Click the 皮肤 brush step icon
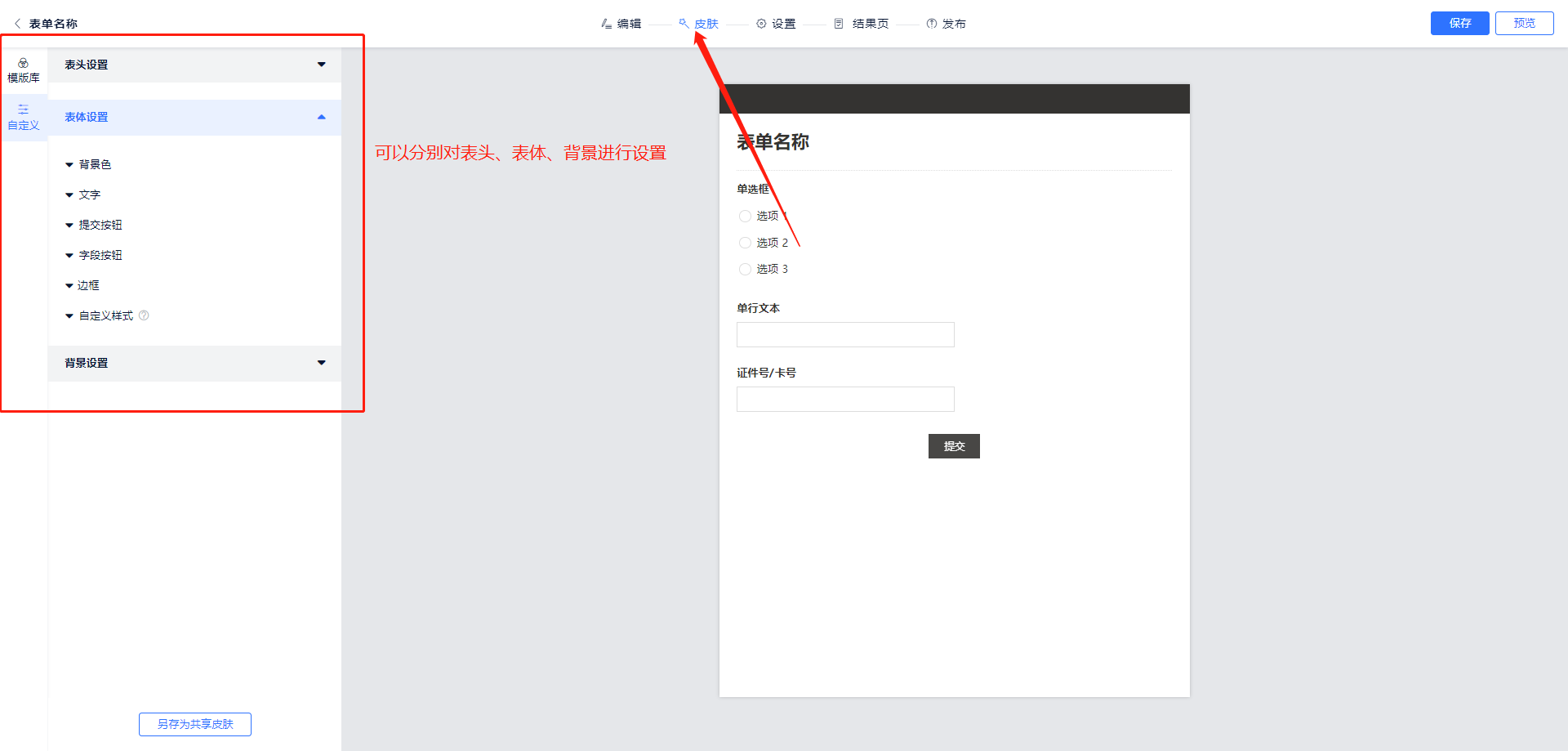This screenshot has width=1568, height=751. click(x=684, y=24)
